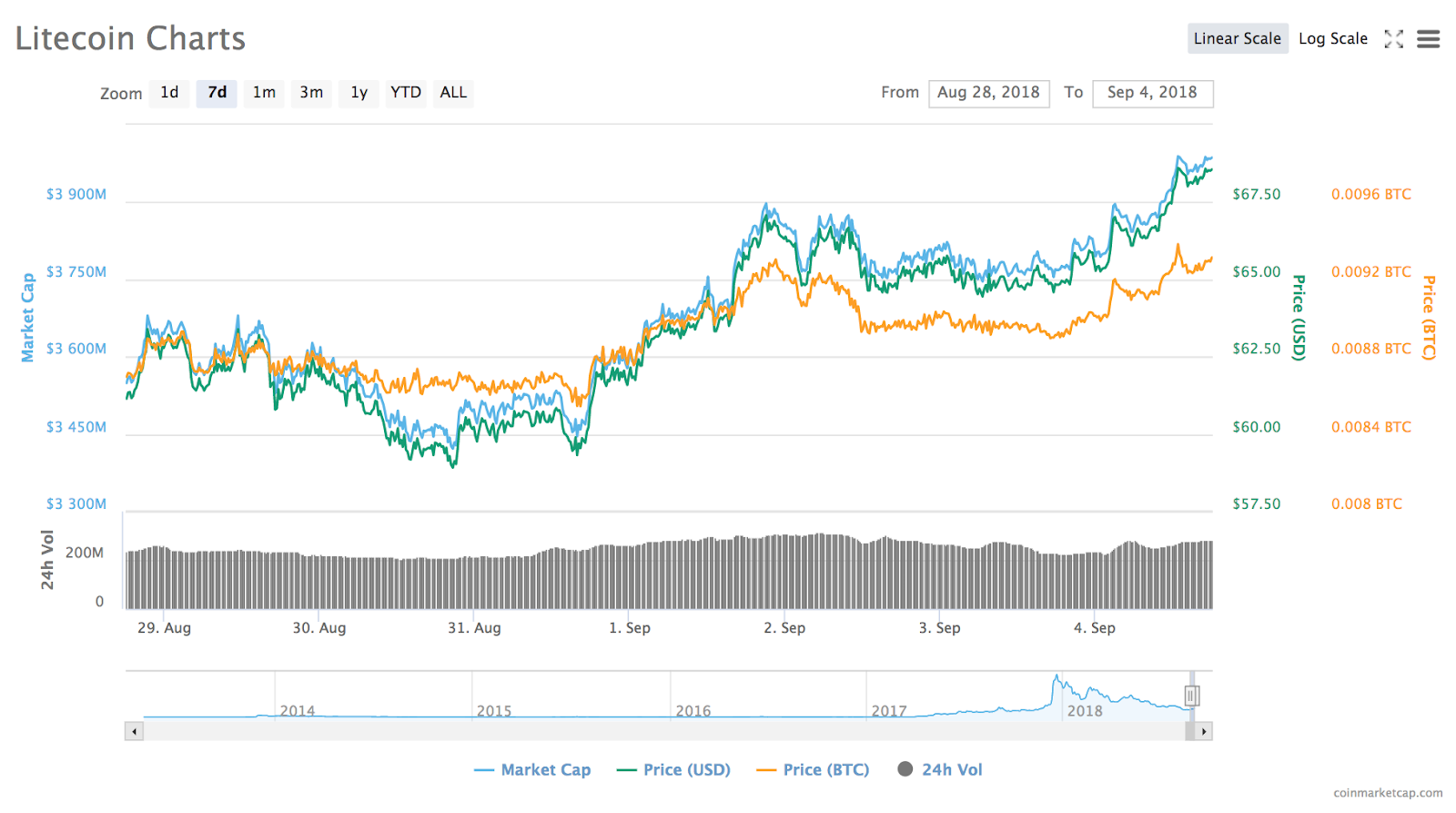This screenshot has width=1456, height=813.
Task: Click the To date field Sep 4, 2018
Action: [x=1153, y=93]
